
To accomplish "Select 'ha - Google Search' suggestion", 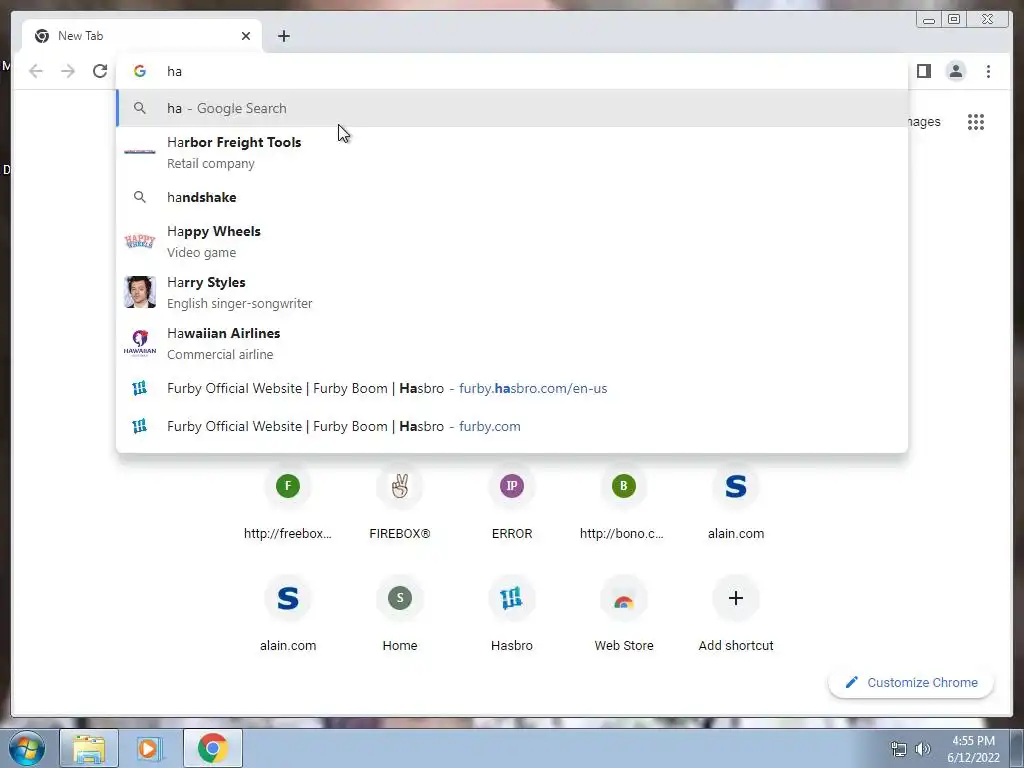I will point(512,108).
